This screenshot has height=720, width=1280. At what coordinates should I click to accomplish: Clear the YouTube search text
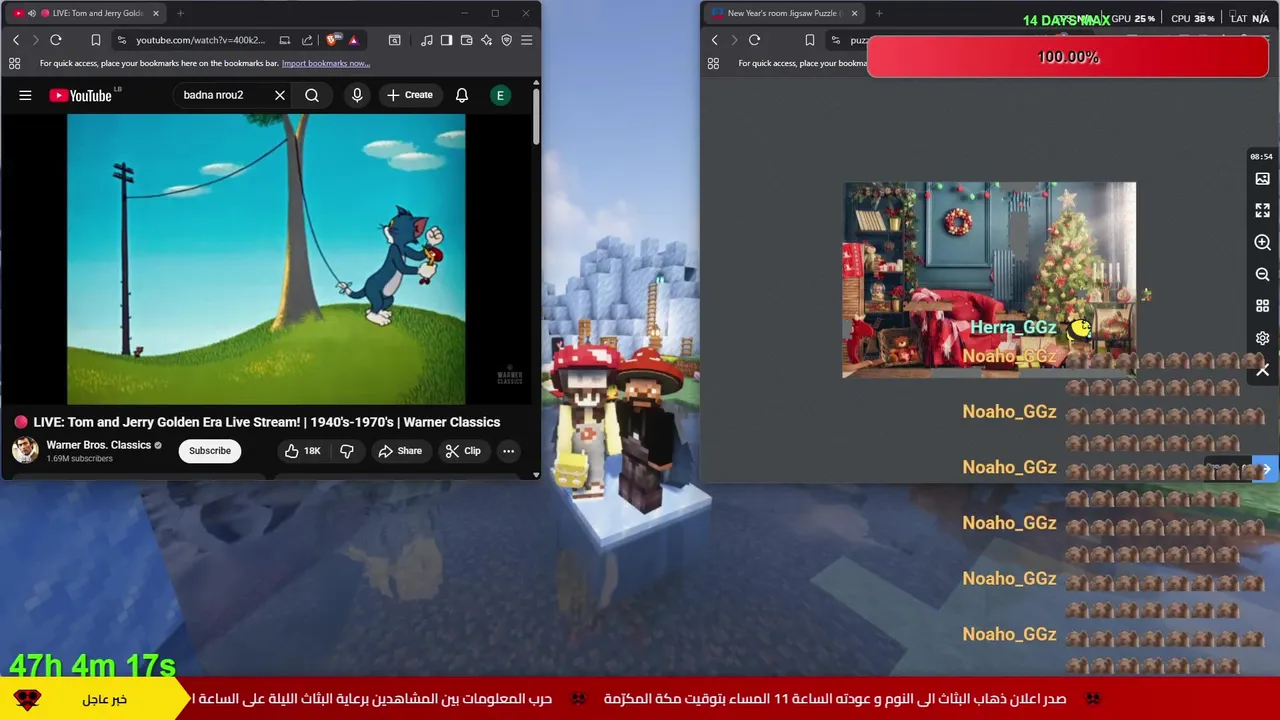tap(280, 95)
